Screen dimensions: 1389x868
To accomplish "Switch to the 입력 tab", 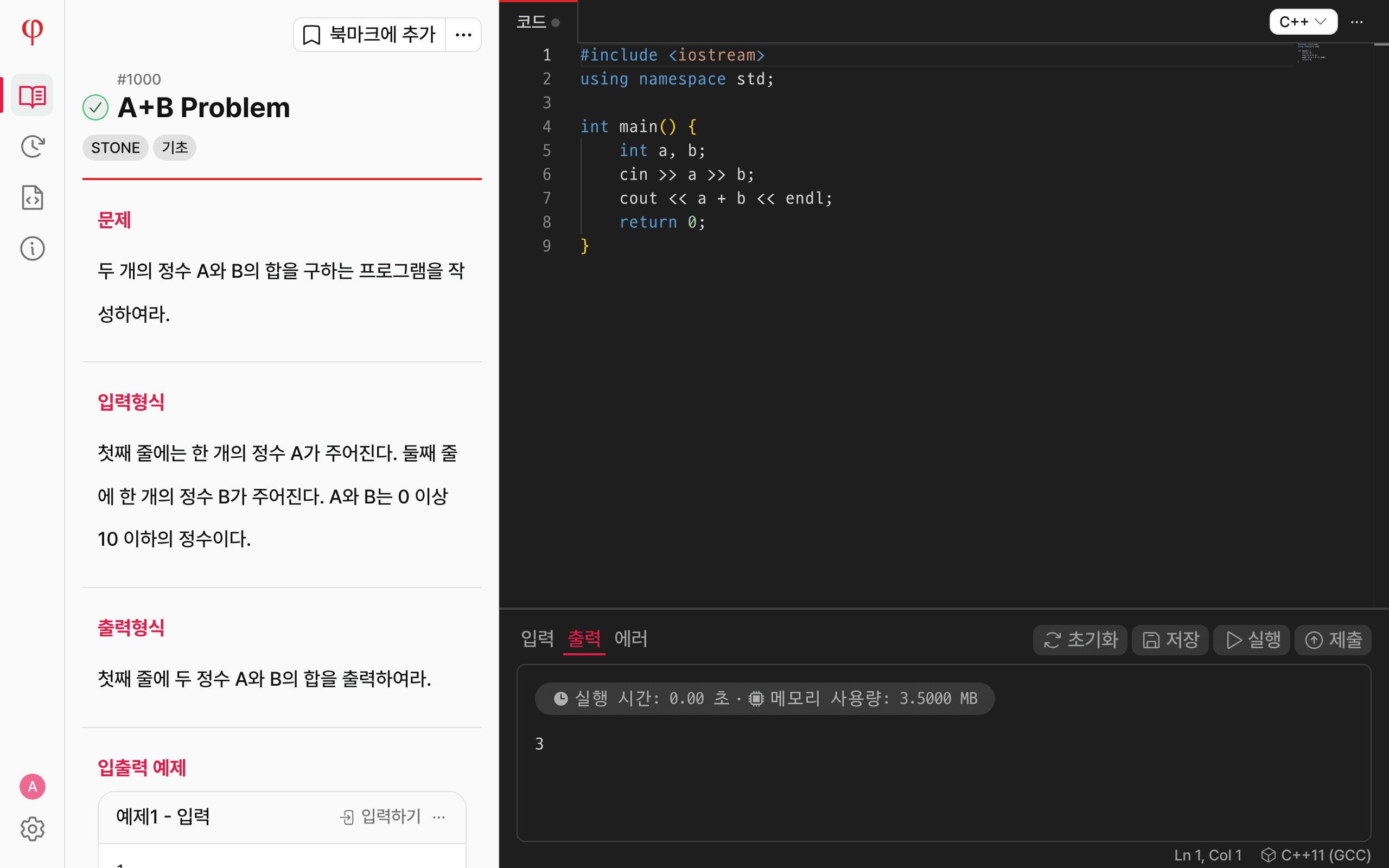I will coord(537,639).
